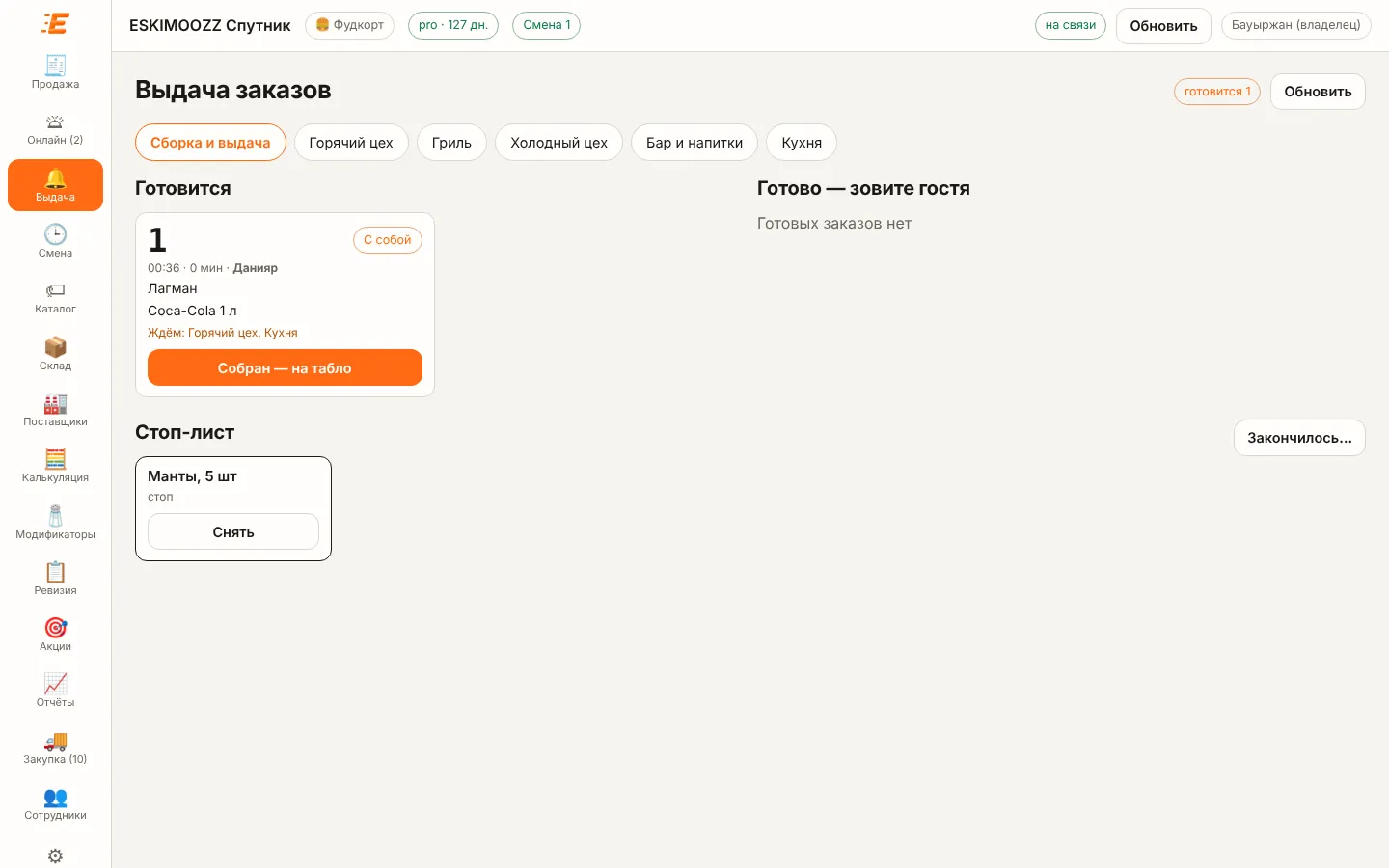
Task: Click Обновить in the top header bar
Action: (x=1163, y=26)
